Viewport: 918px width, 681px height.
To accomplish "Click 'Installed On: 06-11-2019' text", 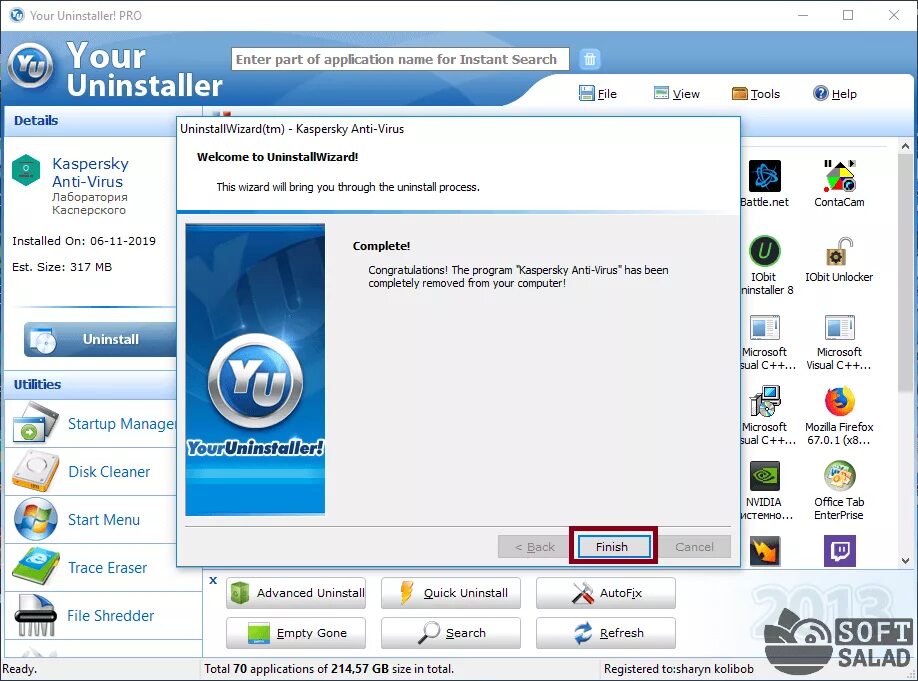I will pyautogui.click(x=84, y=241).
